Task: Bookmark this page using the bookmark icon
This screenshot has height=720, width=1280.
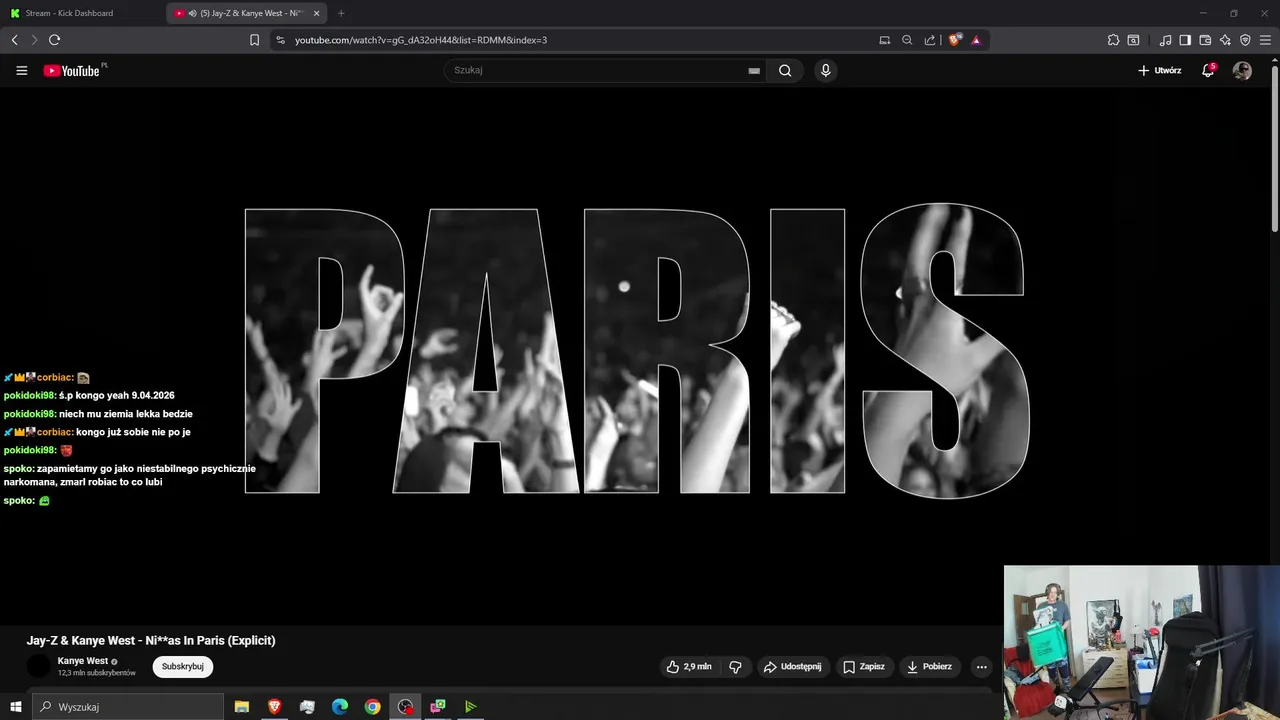Action: (254, 40)
